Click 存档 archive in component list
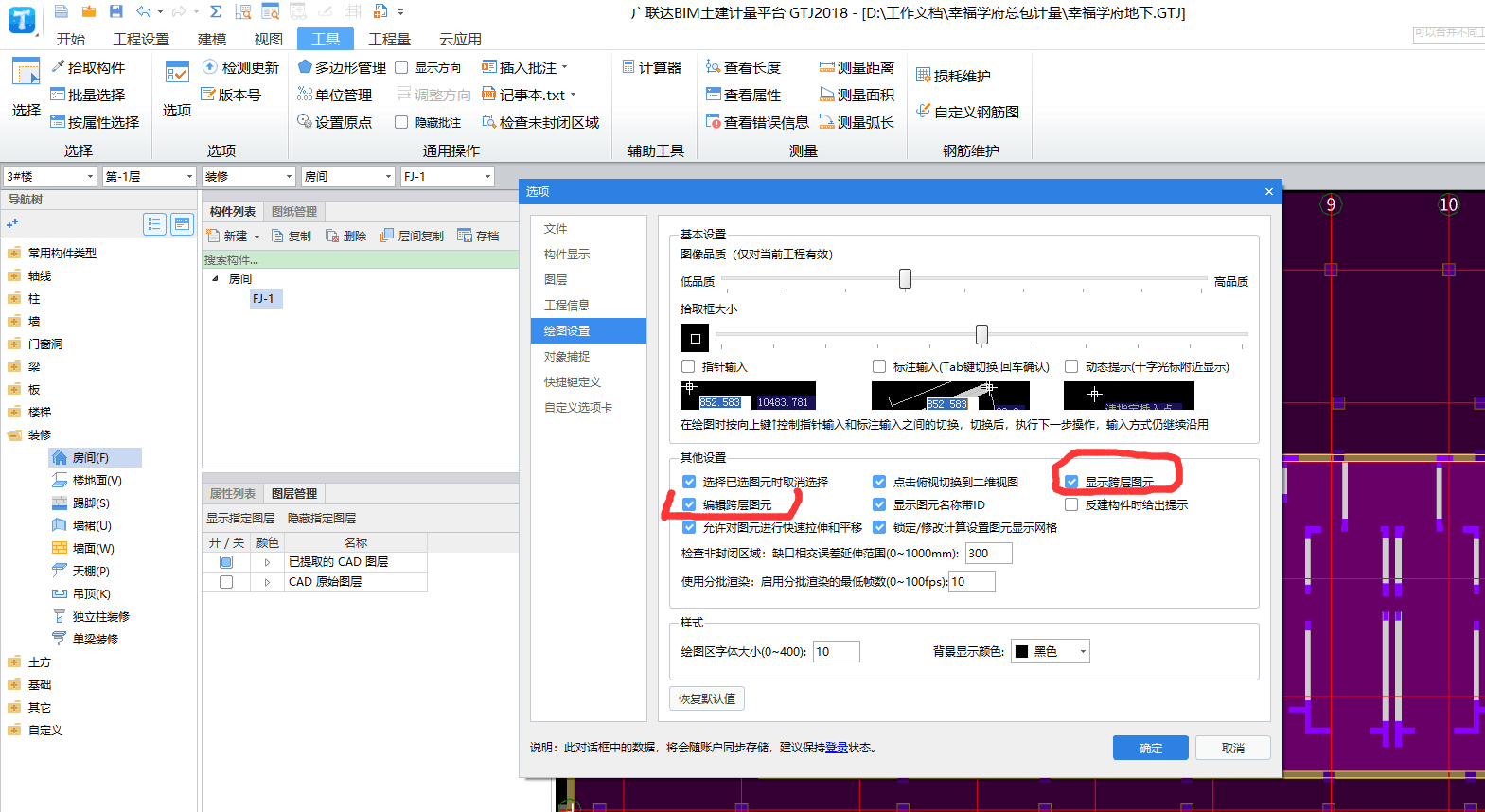 tap(479, 236)
